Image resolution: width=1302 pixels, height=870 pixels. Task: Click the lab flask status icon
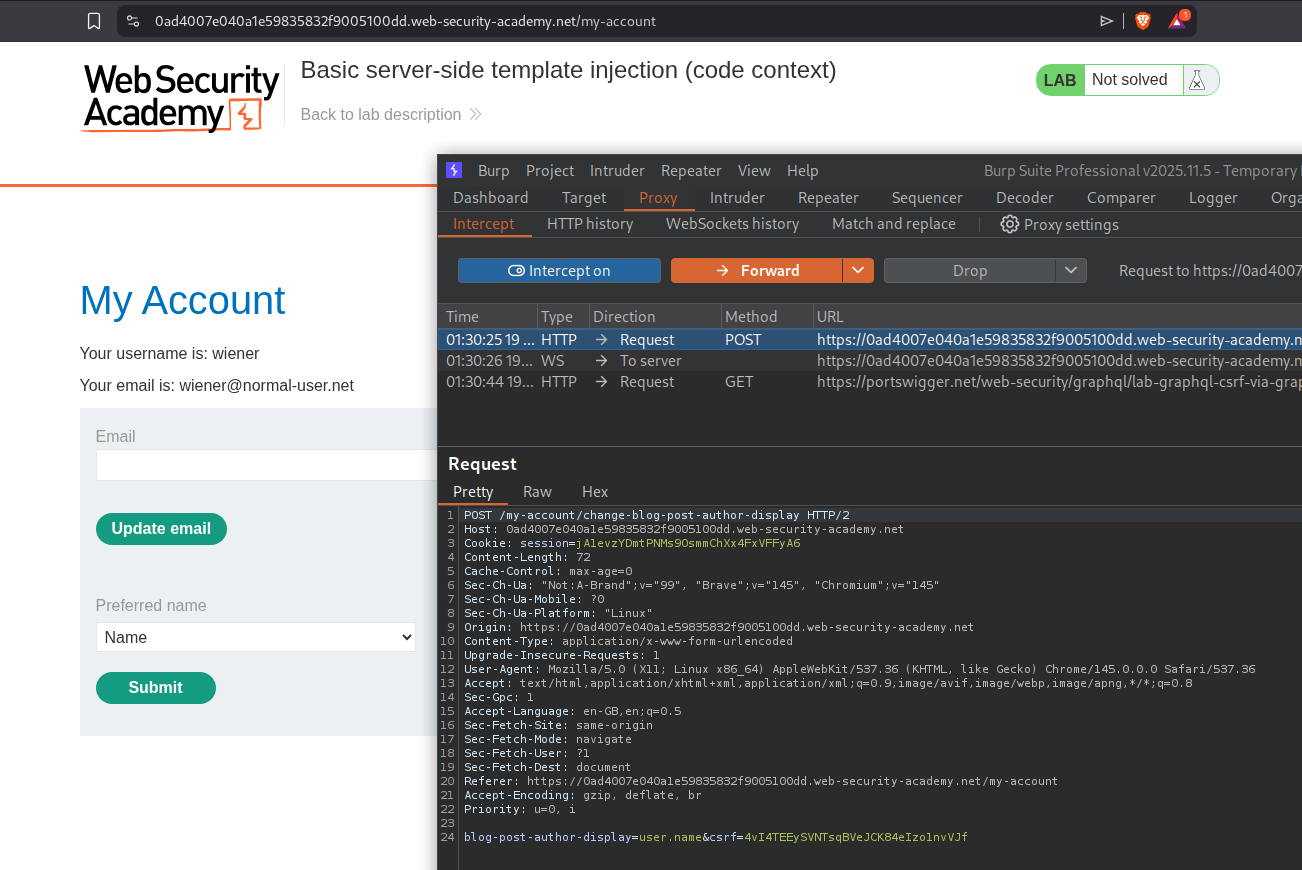pyautogui.click(x=1196, y=80)
